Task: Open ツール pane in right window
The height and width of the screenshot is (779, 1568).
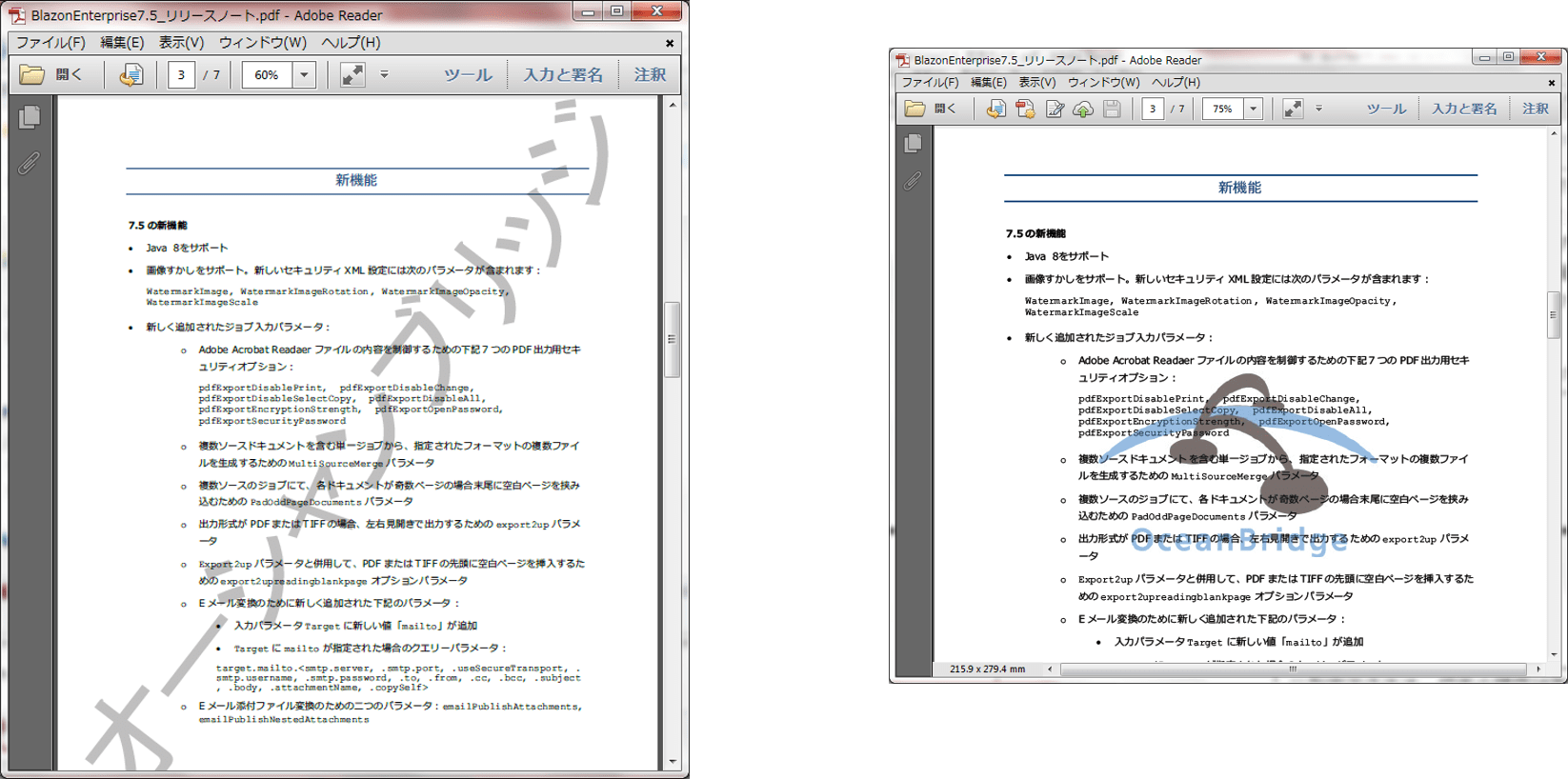Action: (1386, 109)
